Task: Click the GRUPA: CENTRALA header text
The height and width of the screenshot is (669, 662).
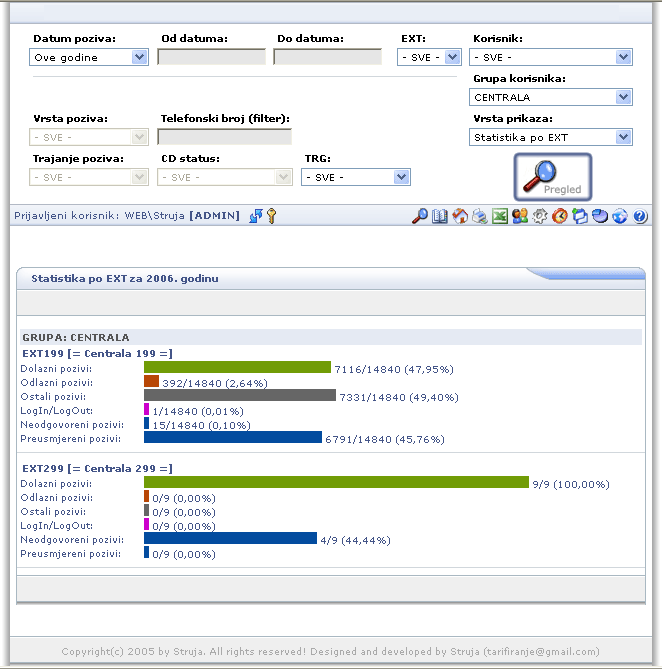Action: pyautogui.click(x=75, y=337)
